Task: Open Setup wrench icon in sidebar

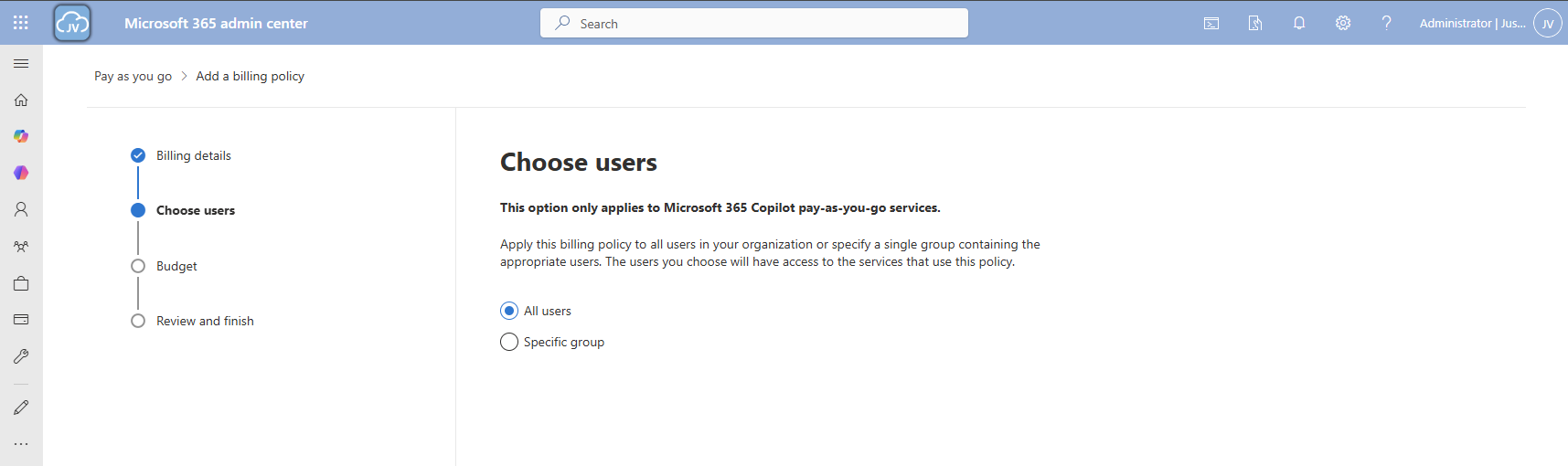Action: 21,356
